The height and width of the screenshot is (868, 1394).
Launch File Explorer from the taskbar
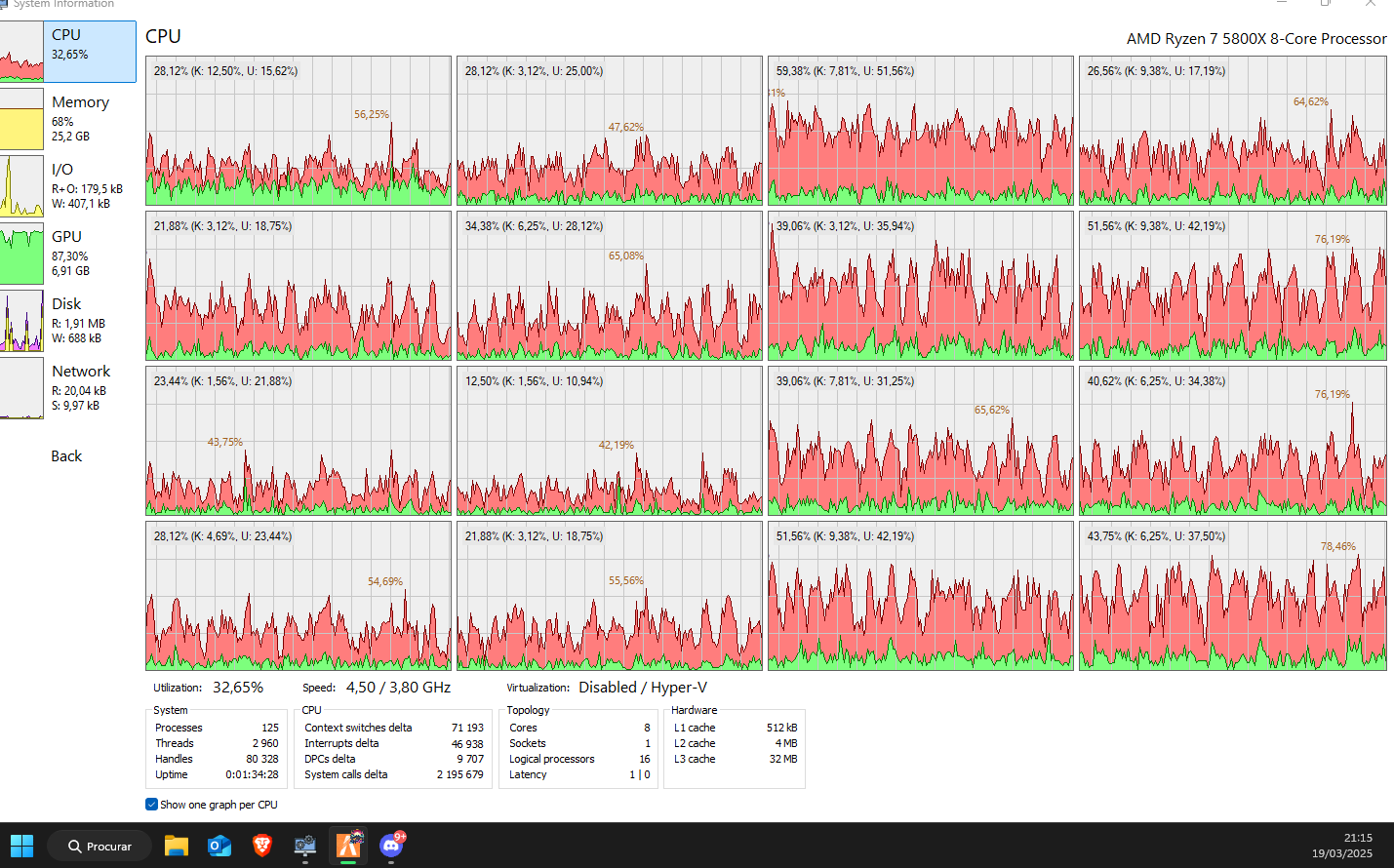click(x=177, y=846)
